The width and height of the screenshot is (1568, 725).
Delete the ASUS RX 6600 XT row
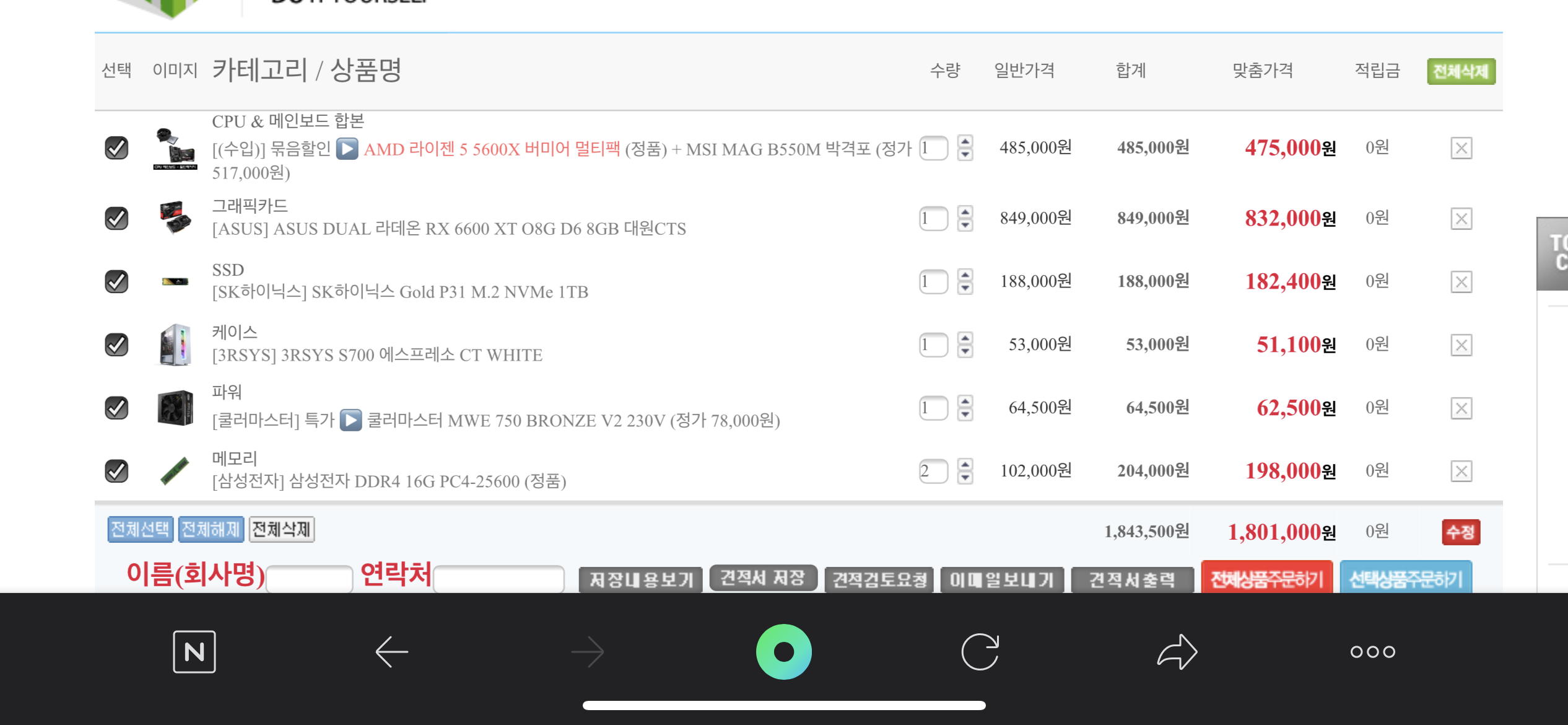[x=1461, y=219]
